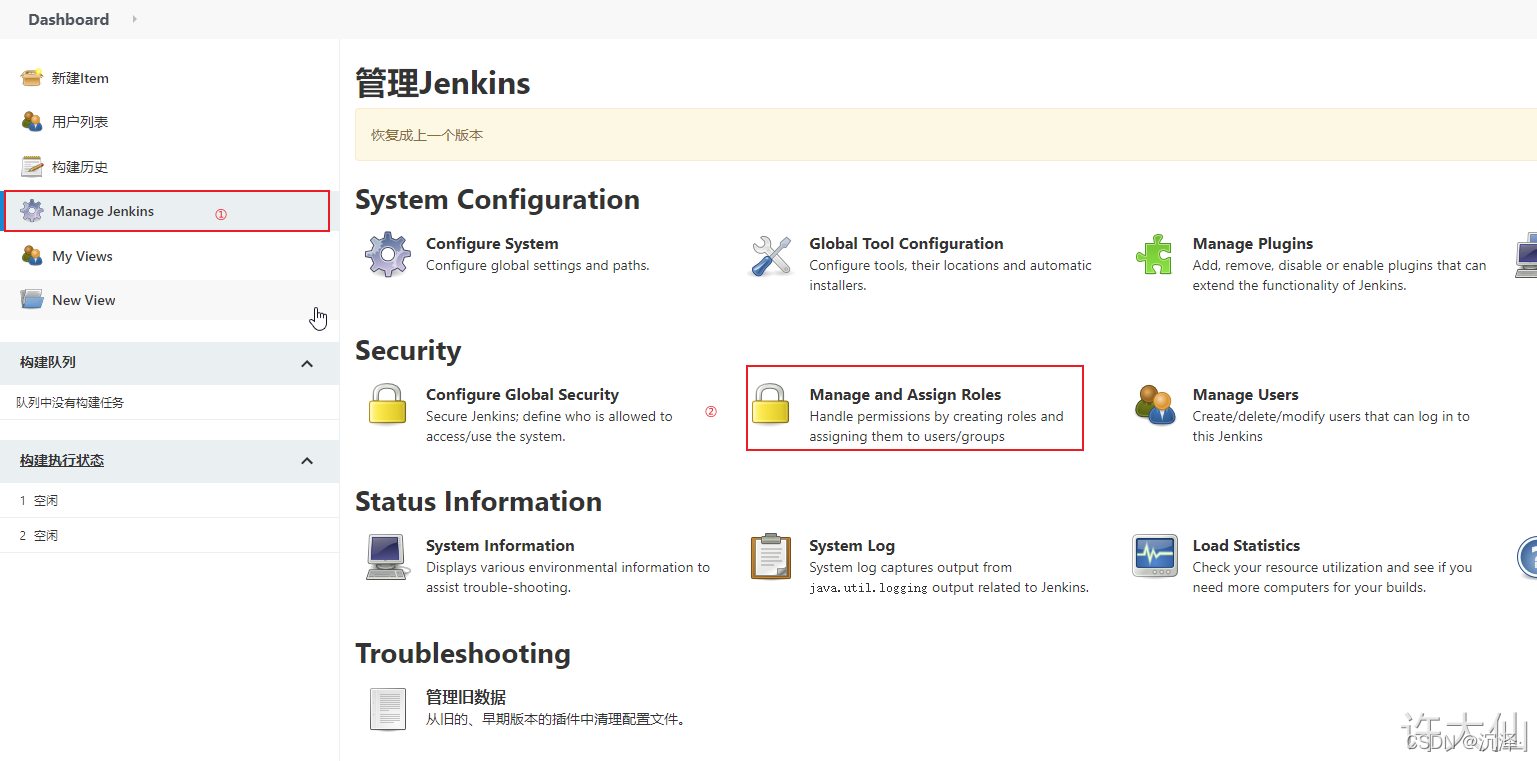Open 用户列表 in the sidebar
The image size is (1537, 761).
pyautogui.click(x=80, y=122)
